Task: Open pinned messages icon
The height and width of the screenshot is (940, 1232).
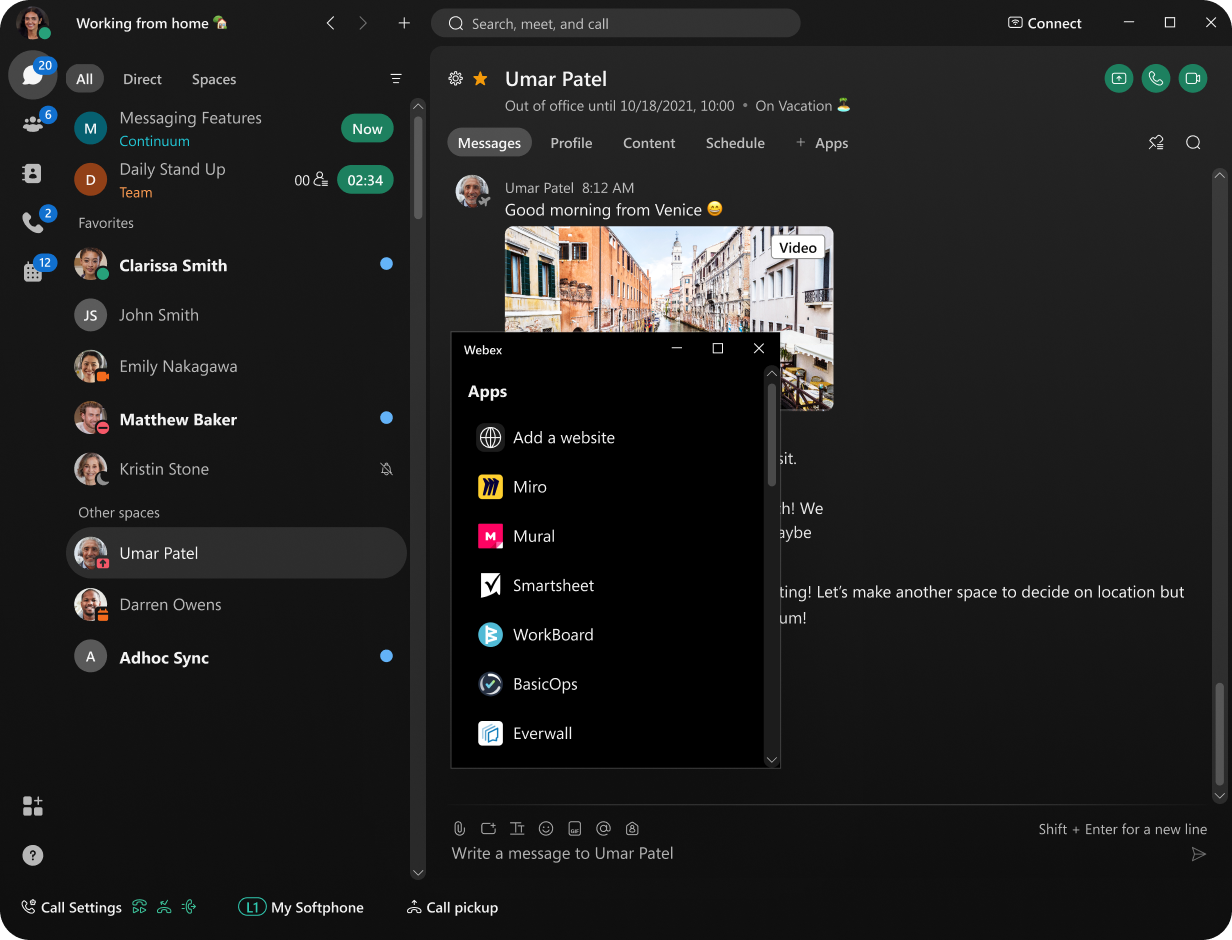Action: pyautogui.click(x=1156, y=143)
